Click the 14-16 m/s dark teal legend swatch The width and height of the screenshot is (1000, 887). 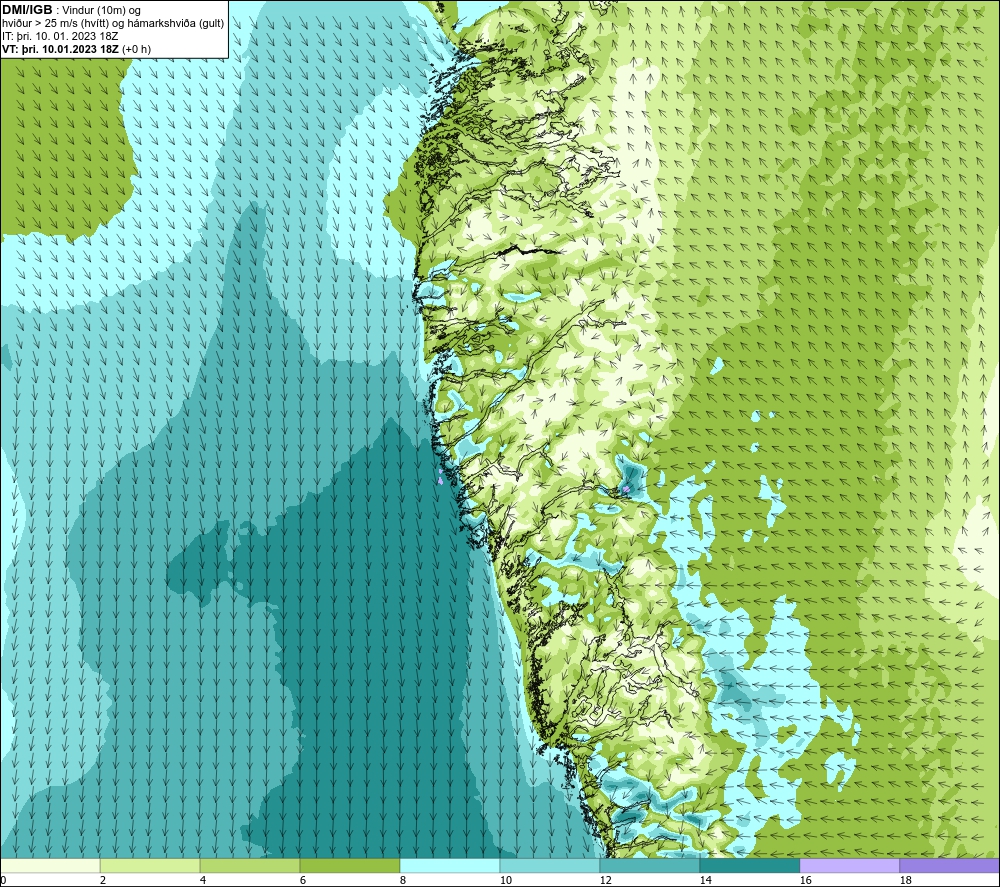(x=749, y=865)
